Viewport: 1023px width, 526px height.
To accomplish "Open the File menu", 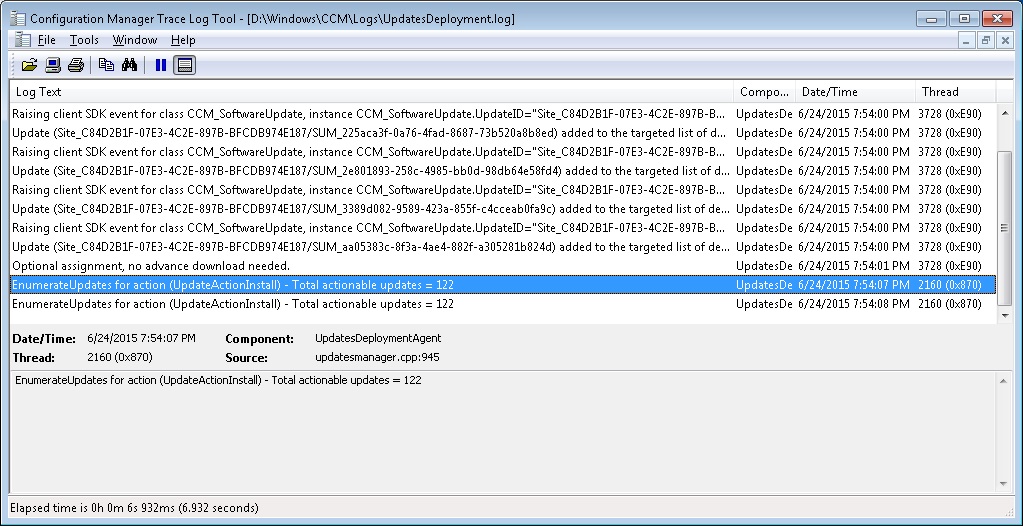I will 47,40.
